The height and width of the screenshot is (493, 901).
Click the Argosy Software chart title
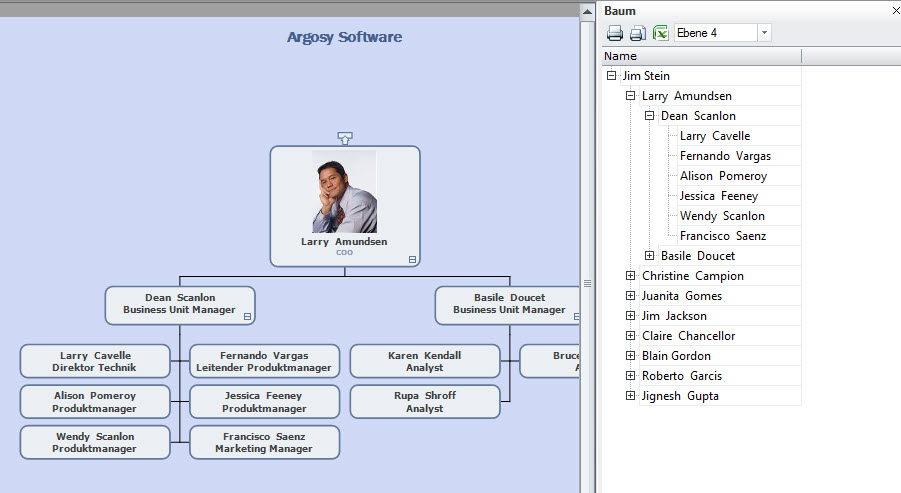[x=344, y=37]
